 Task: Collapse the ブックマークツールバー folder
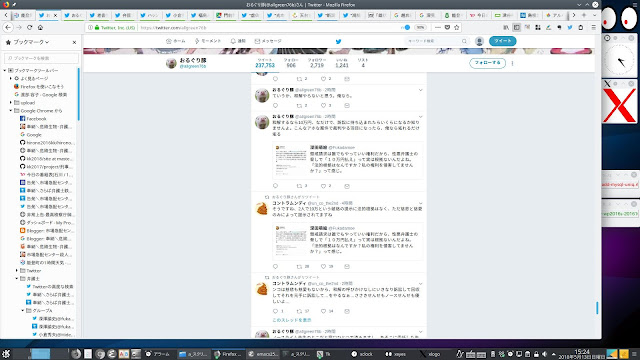click(x=5, y=70)
